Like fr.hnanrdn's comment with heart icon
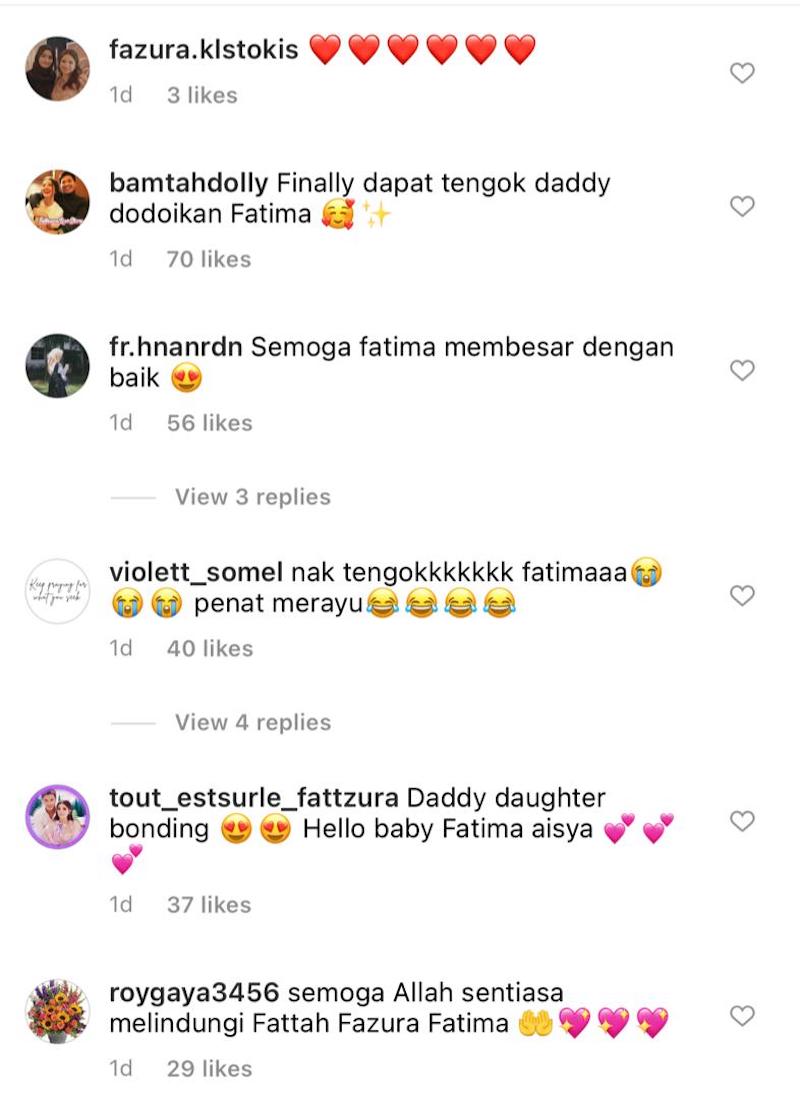This screenshot has height=1099, width=800. pyautogui.click(x=742, y=370)
